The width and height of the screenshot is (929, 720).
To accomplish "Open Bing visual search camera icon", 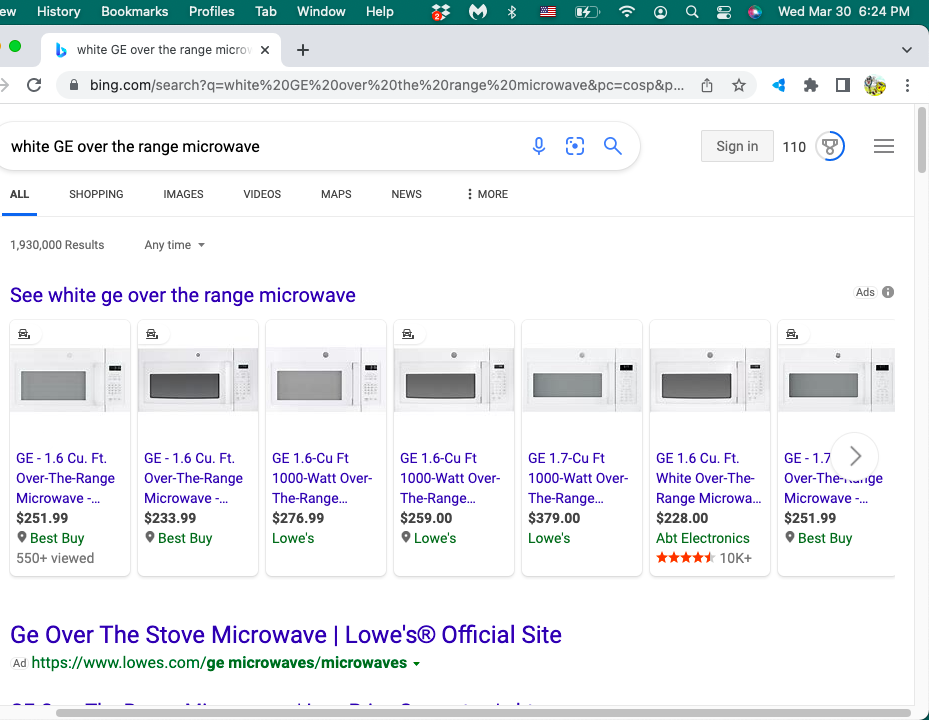I will click(575, 147).
